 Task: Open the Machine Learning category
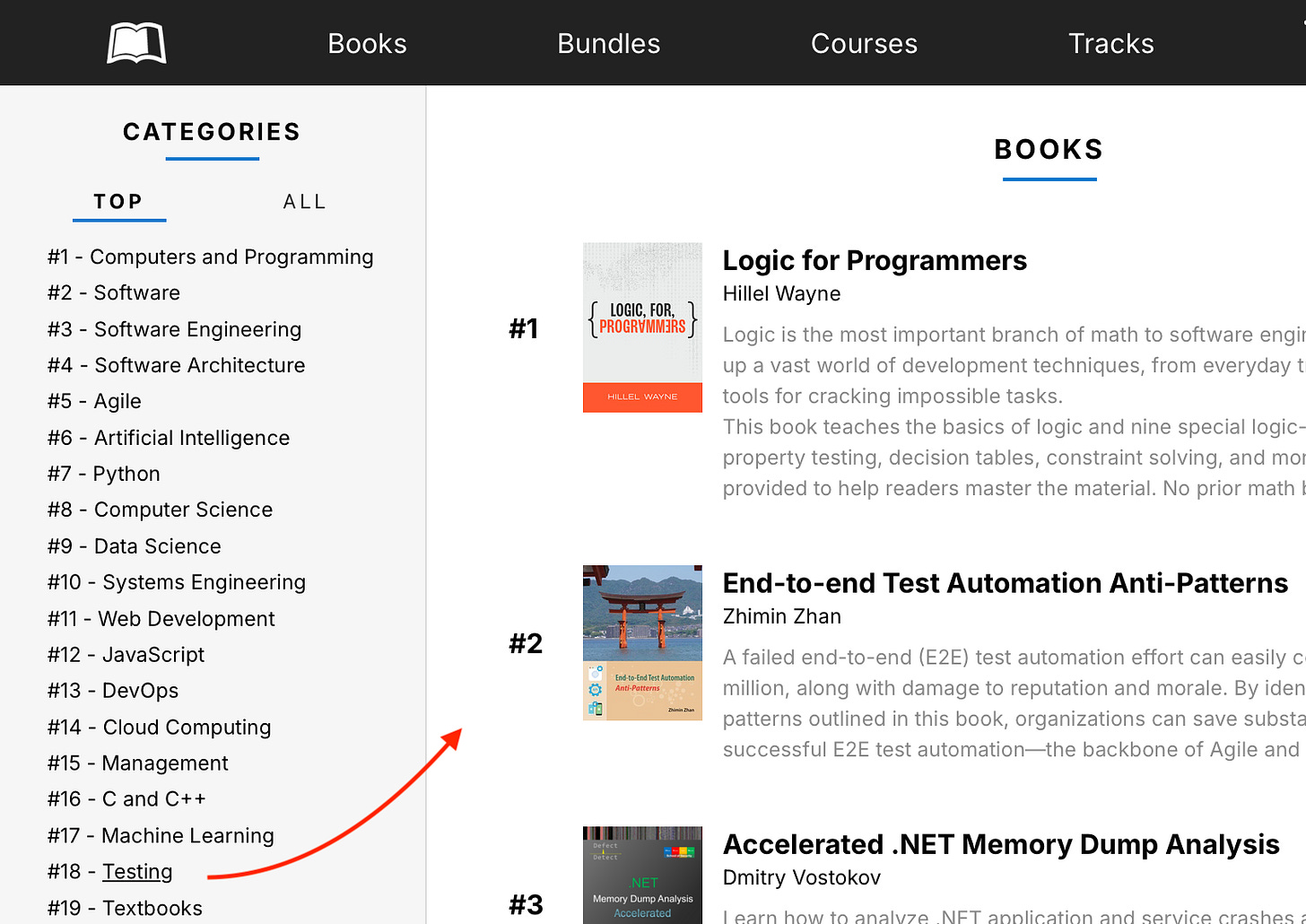tap(161, 835)
